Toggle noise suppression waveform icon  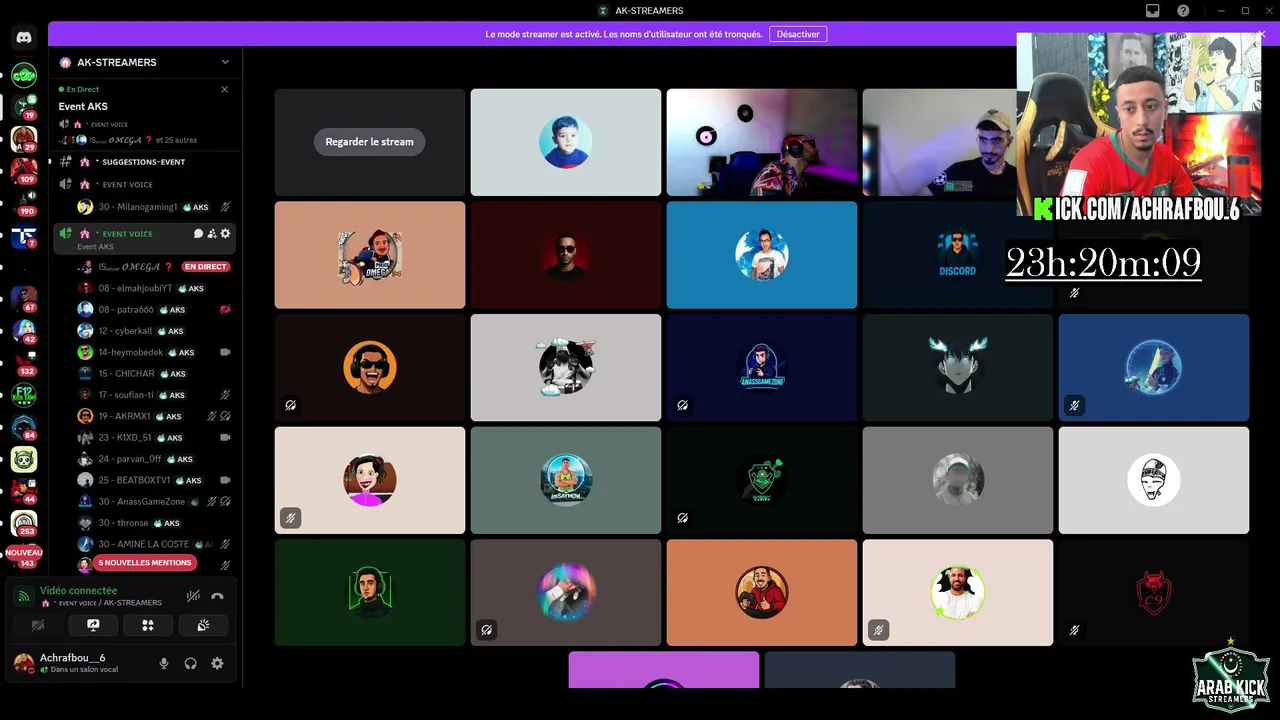pos(193,596)
